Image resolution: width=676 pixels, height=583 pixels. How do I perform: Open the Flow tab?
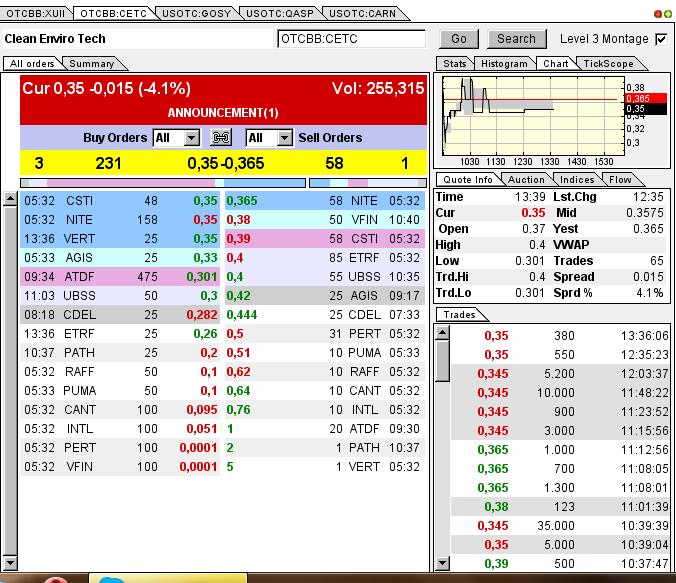[620, 179]
